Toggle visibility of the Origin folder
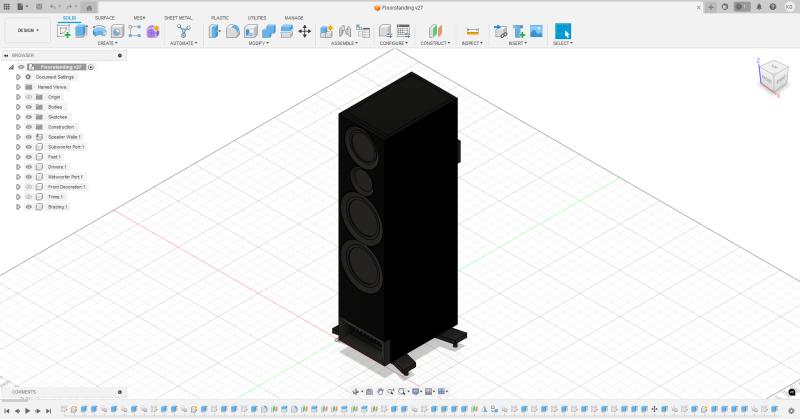800x419 pixels. tap(29, 97)
